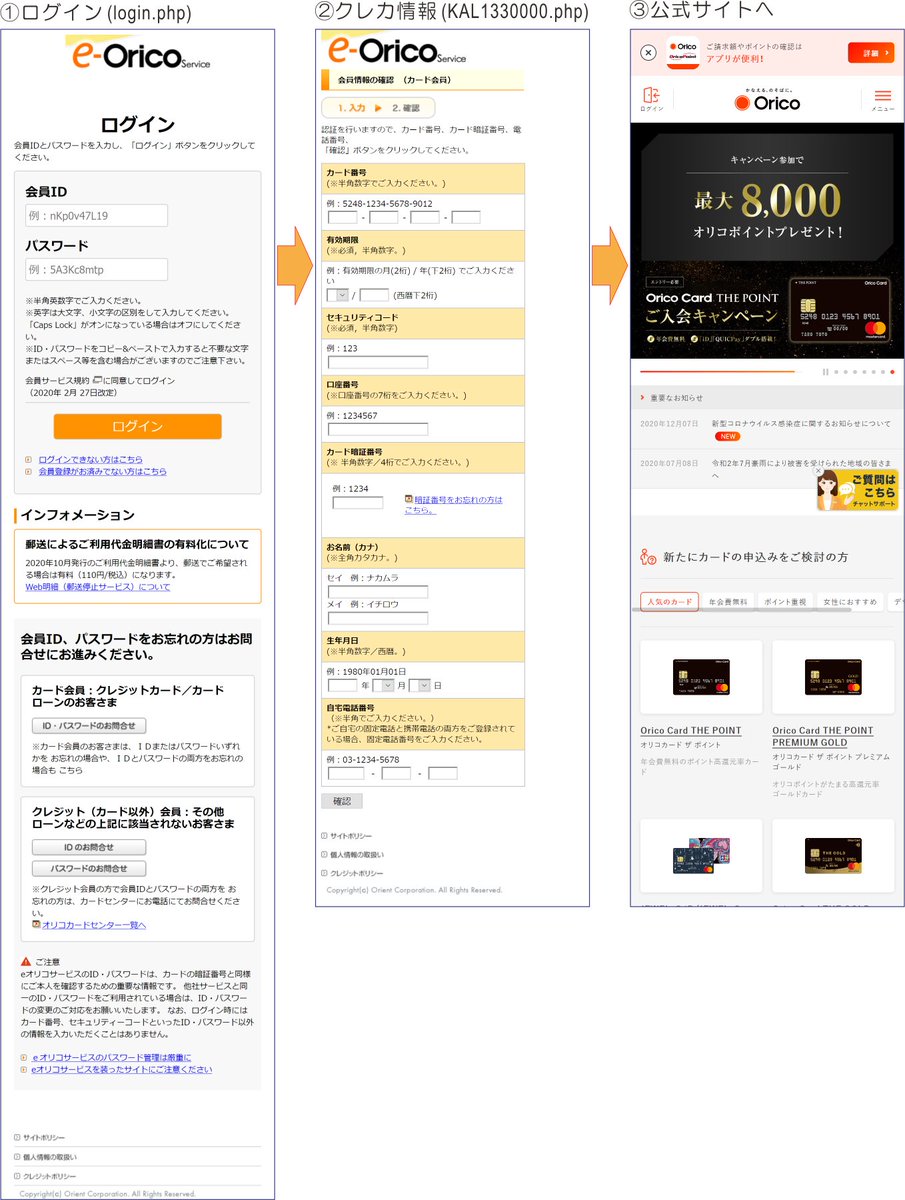
Task: Open the メニュー hamburger icon
Action: tap(882, 96)
